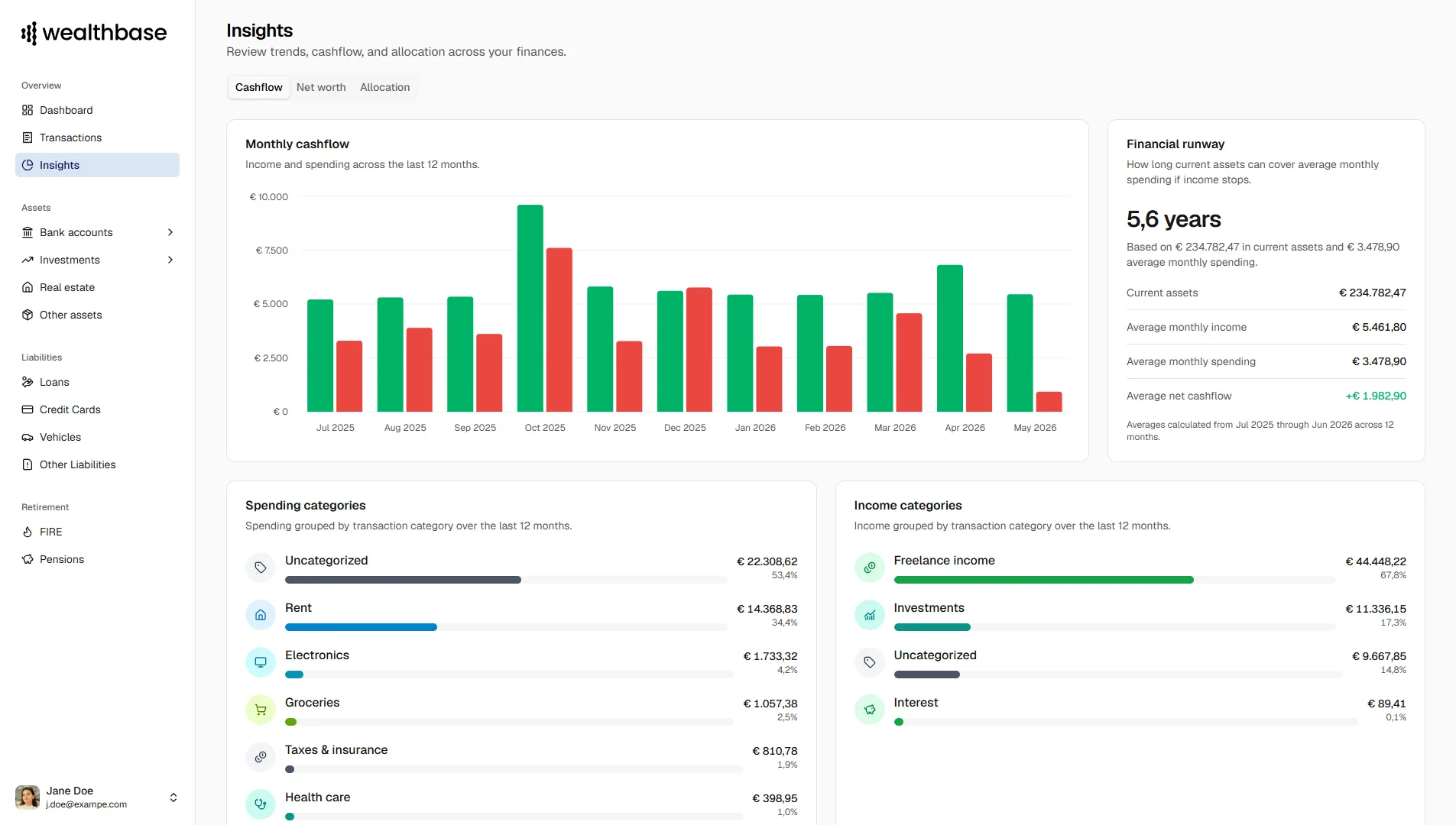Click the Freelance income progress bar

point(1115,580)
